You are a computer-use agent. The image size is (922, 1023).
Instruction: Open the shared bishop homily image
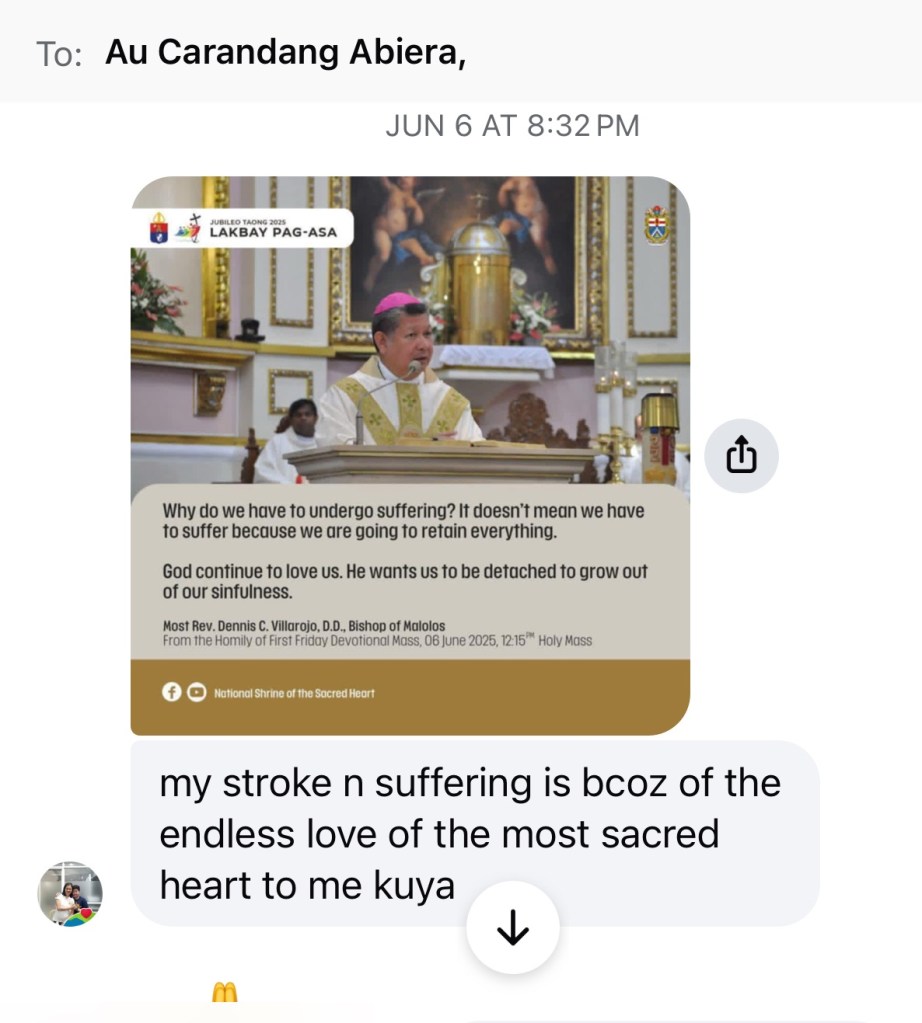(x=410, y=455)
